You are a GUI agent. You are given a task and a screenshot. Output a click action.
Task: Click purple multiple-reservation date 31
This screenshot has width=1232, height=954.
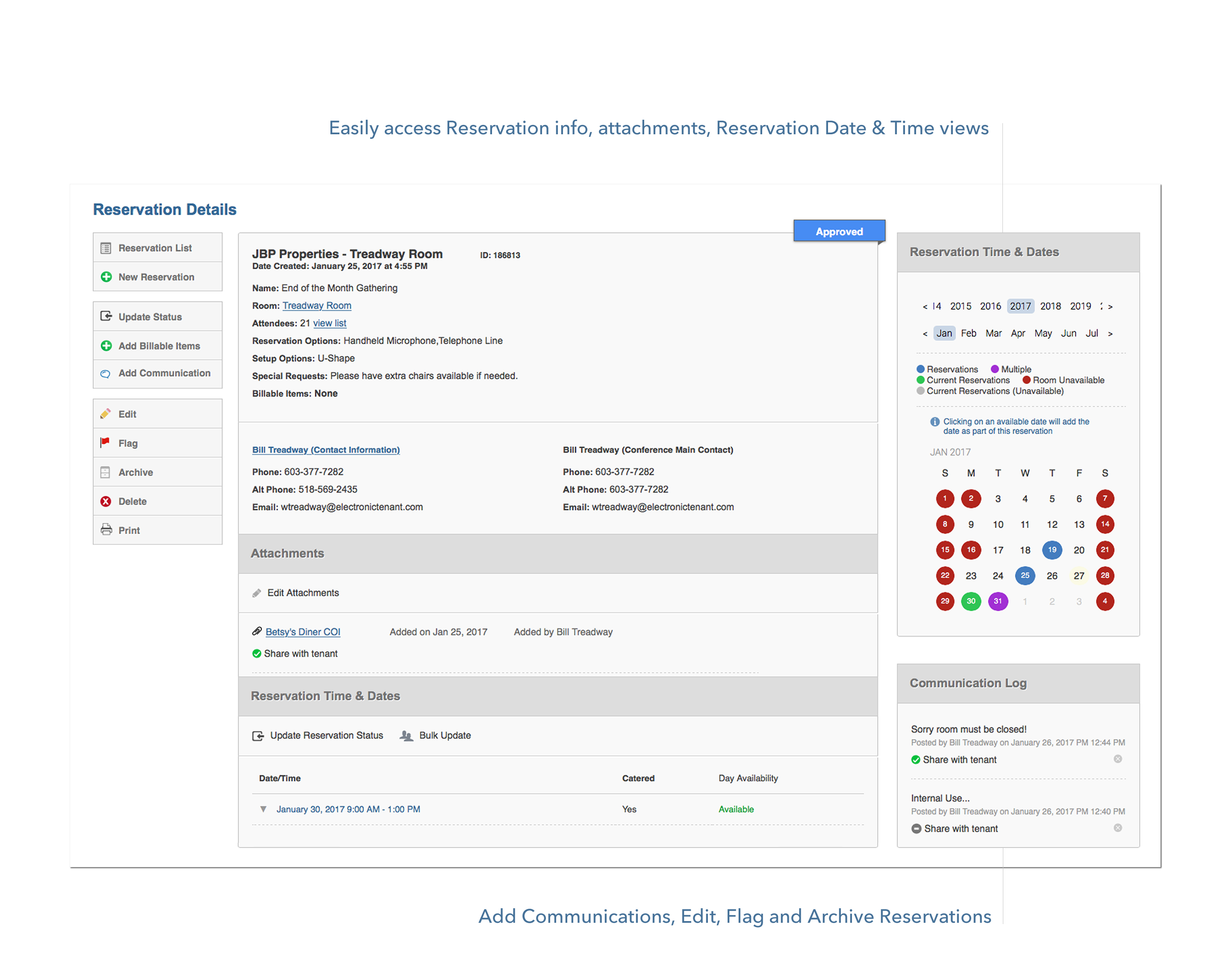coord(998,601)
